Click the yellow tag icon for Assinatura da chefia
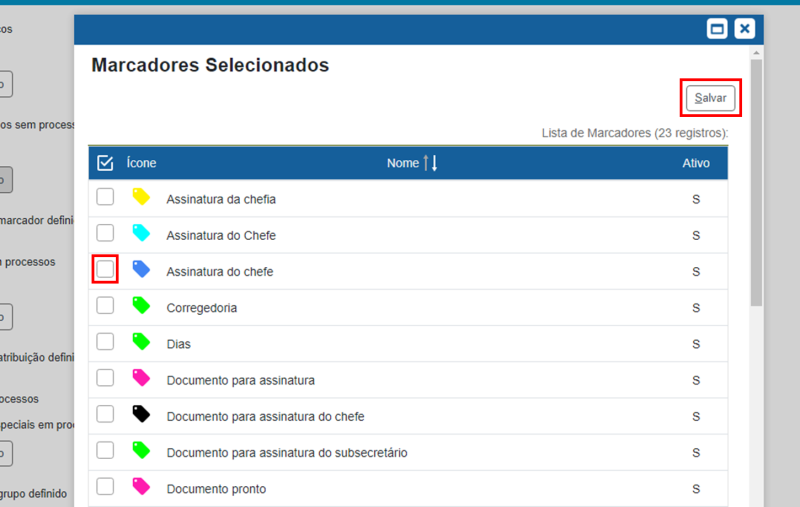800x507 pixels. coord(141,197)
